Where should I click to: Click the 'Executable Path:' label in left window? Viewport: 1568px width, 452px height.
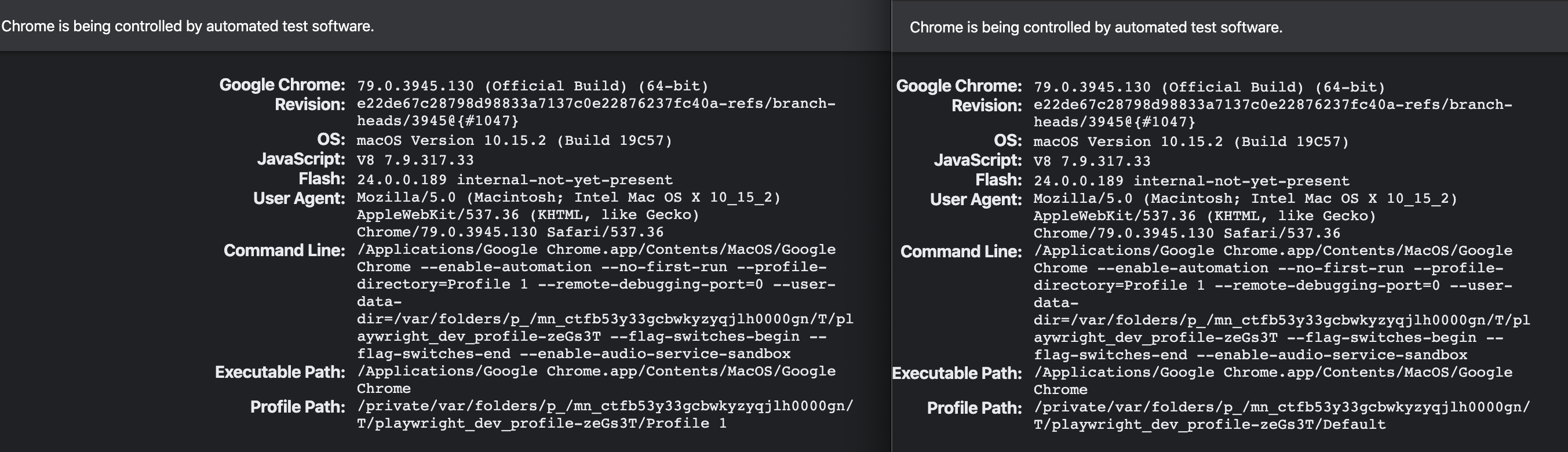coord(280,372)
